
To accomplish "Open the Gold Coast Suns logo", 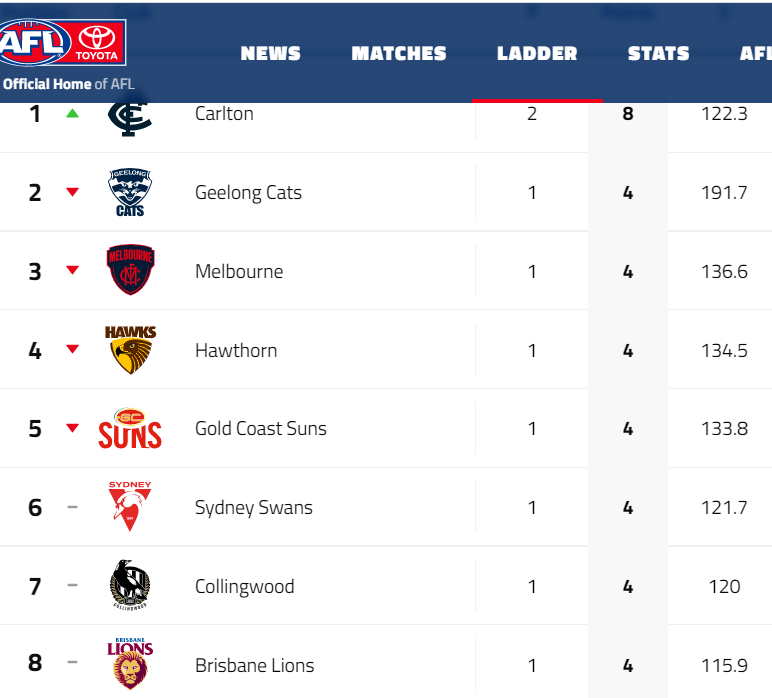I will (x=130, y=428).
